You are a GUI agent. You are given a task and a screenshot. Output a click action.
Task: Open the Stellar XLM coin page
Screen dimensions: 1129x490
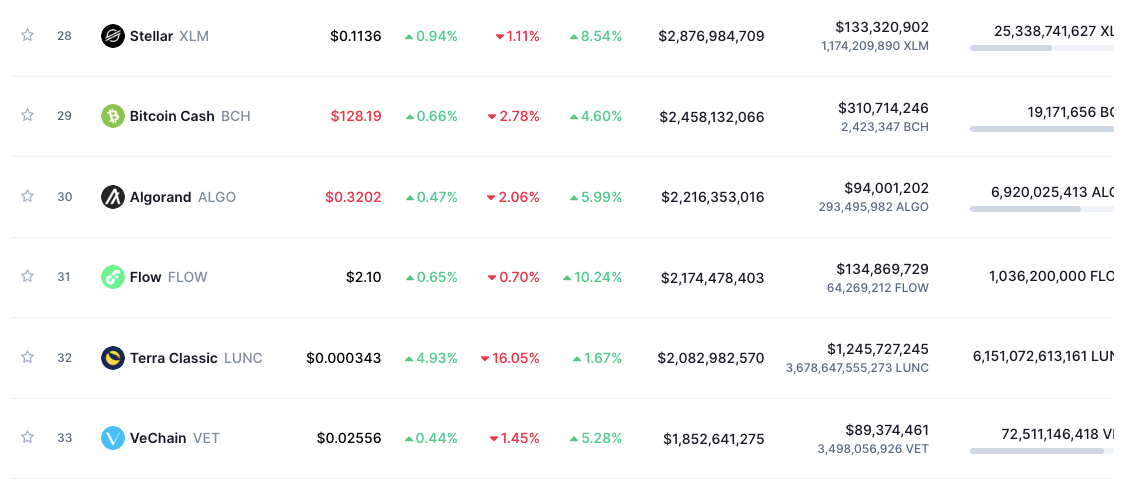click(168, 36)
